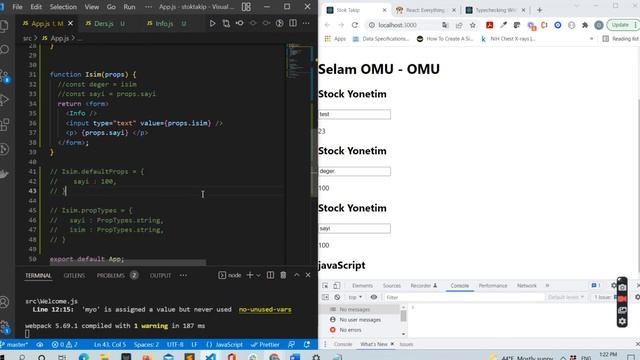The width and height of the screenshot is (640, 360).
Task: Reload the localhost:3000 page in Chrome
Action: [355, 25]
